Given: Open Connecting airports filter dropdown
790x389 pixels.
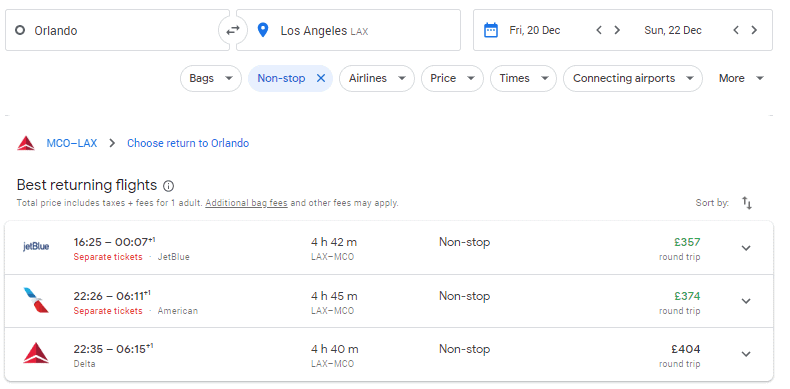Looking at the screenshot, I should (x=633, y=78).
